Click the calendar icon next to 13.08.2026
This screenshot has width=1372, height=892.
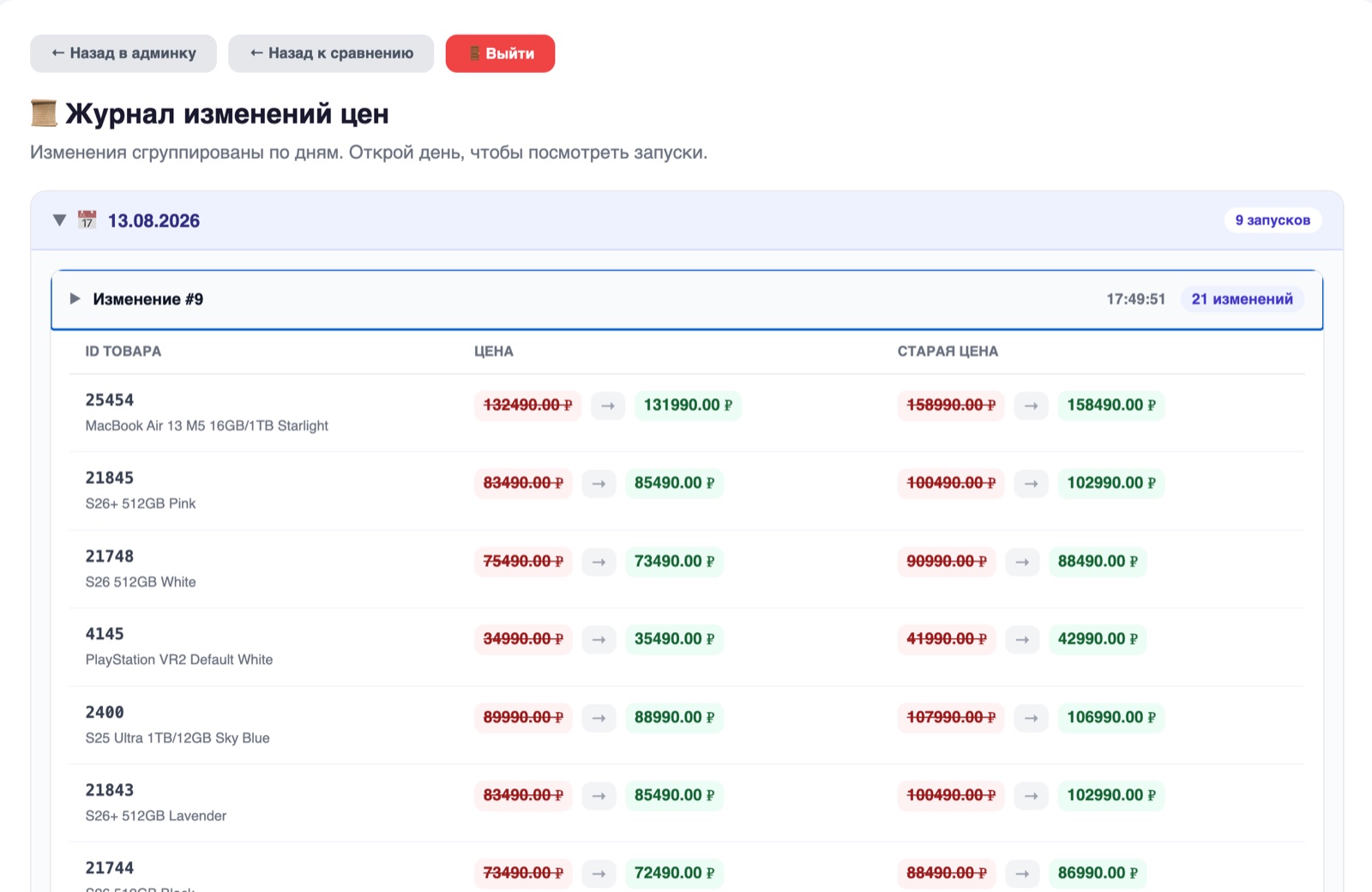[87, 220]
